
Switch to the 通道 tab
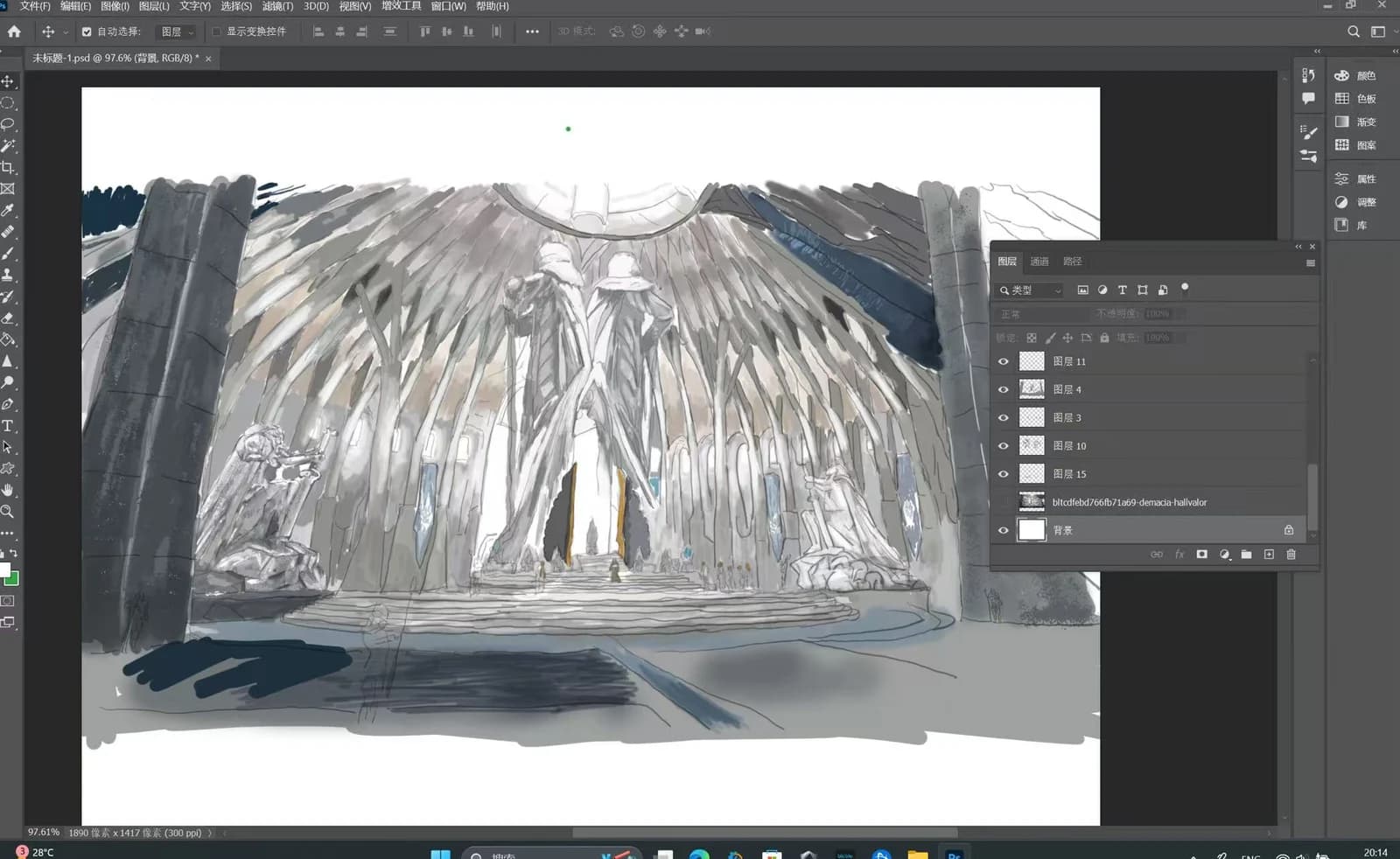[x=1039, y=262]
